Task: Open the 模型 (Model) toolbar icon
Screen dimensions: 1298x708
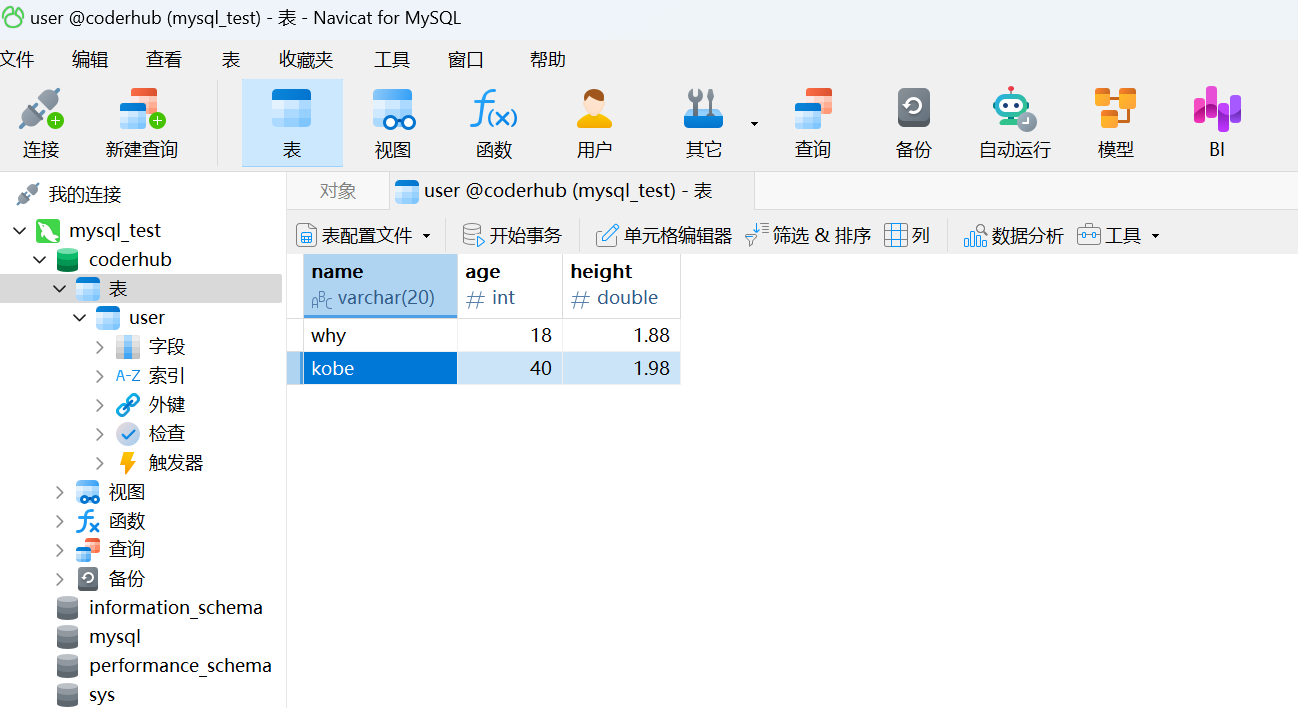Action: coord(1115,110)
